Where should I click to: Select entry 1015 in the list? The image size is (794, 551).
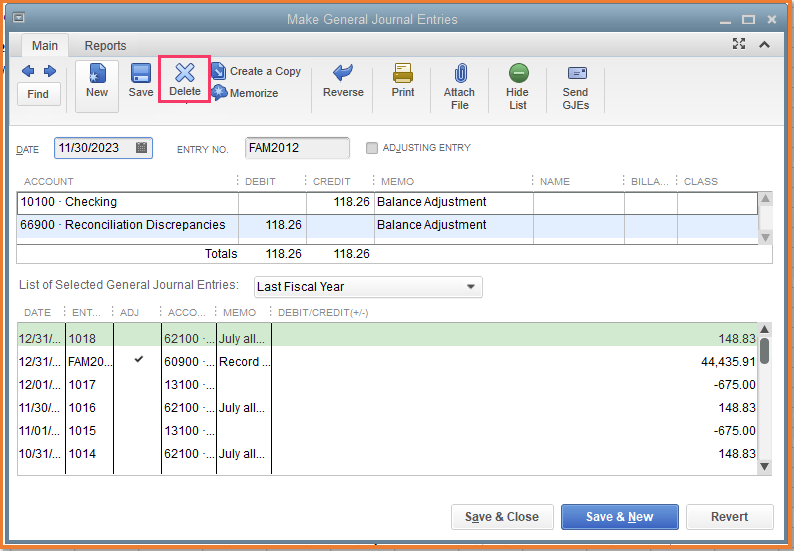pyautogui.click(x=387, y=430)
